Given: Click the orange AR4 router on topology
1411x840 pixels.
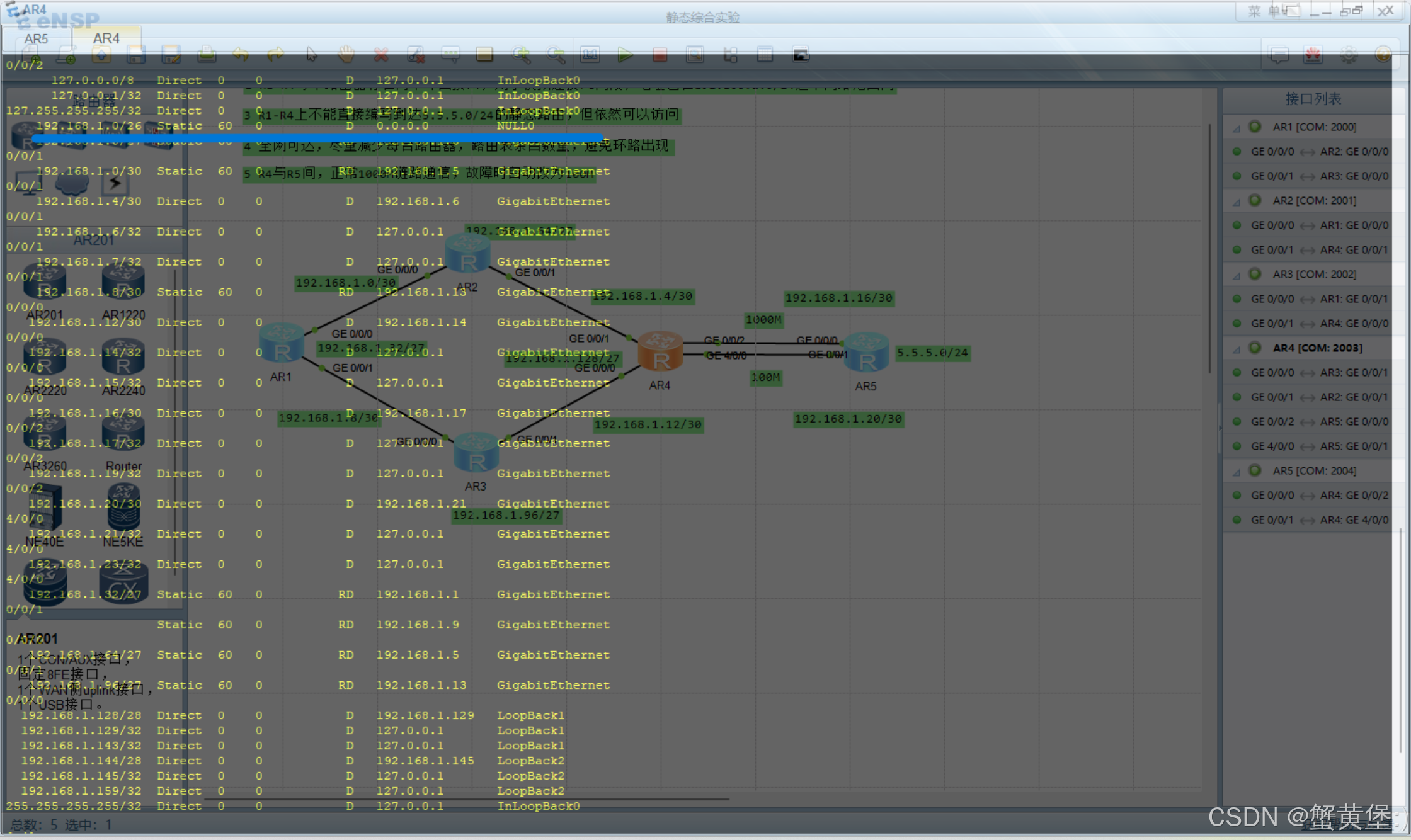Looking at the screenshot, I should pos(660,353).
